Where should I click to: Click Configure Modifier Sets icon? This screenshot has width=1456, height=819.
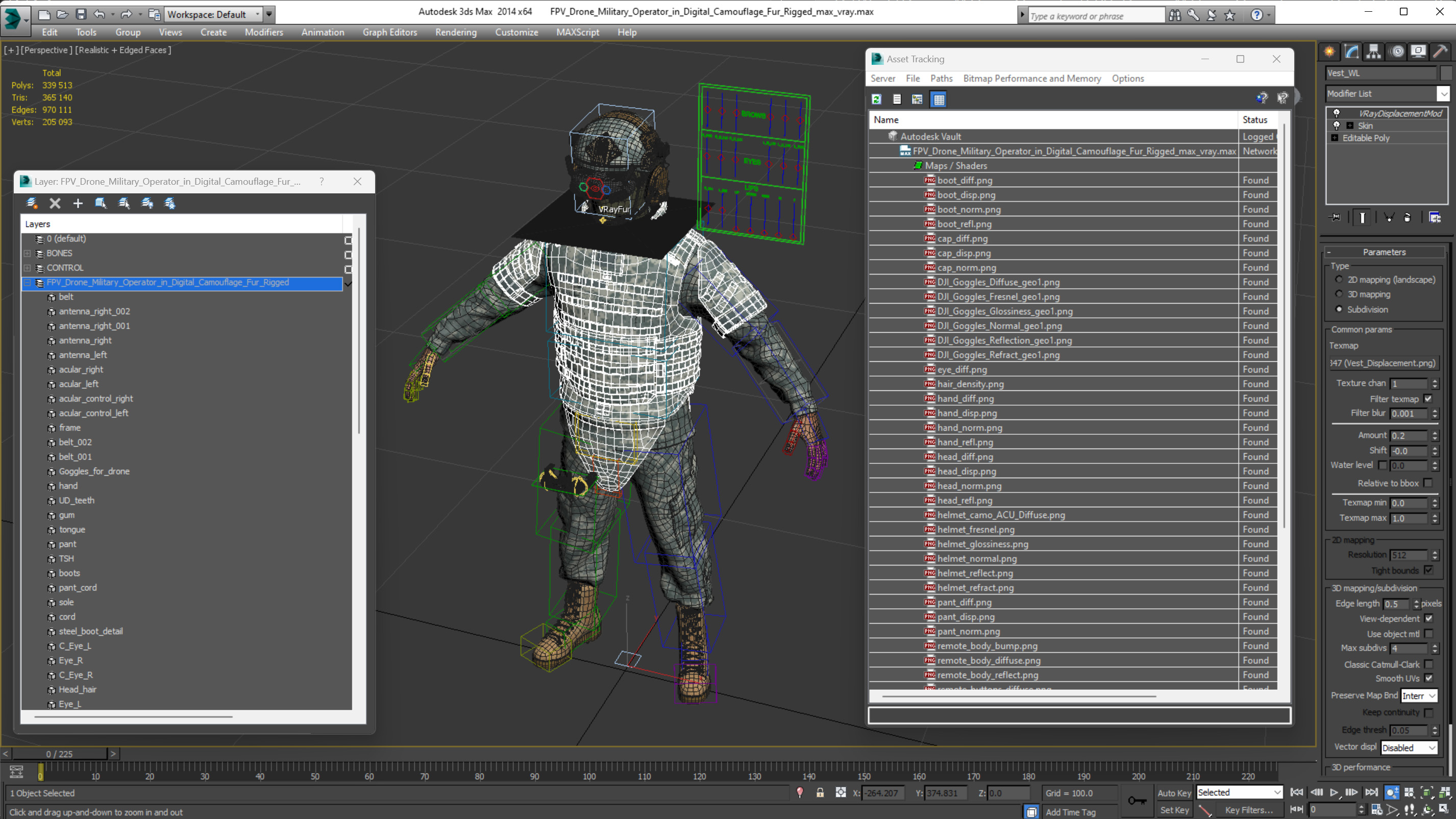1435,217
